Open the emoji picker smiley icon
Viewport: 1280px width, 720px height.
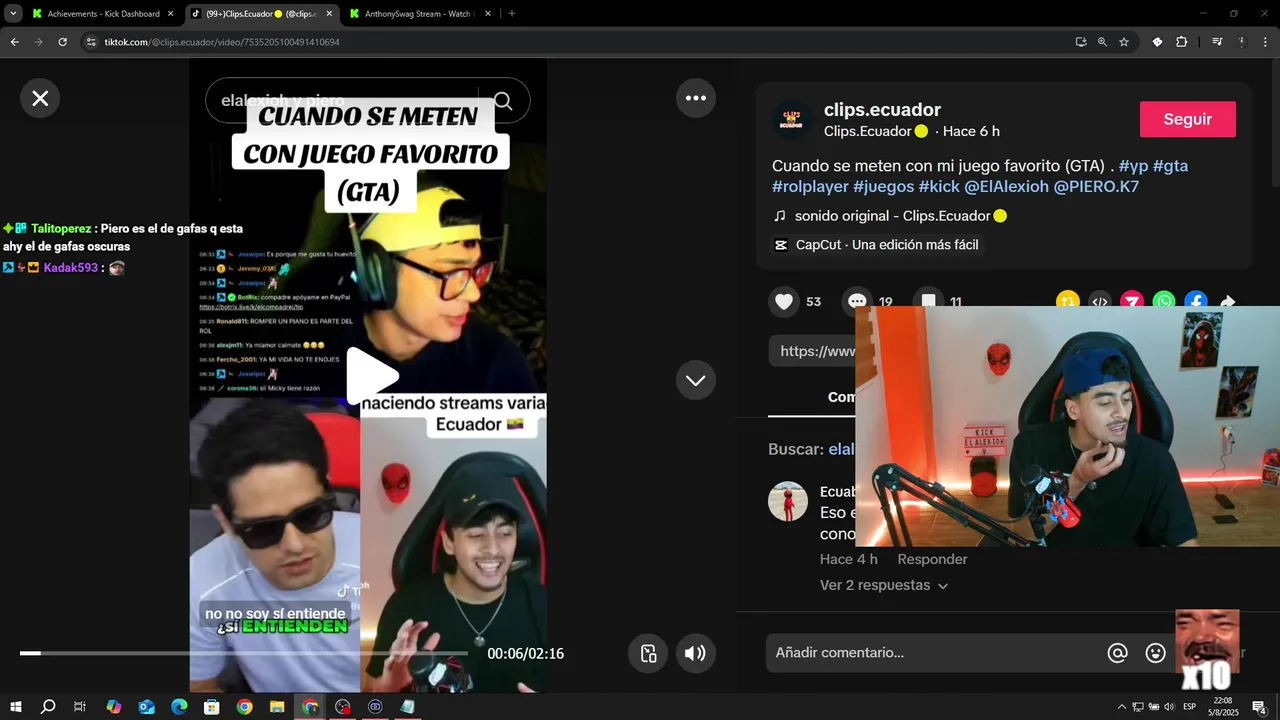[x=1156, y=653]
